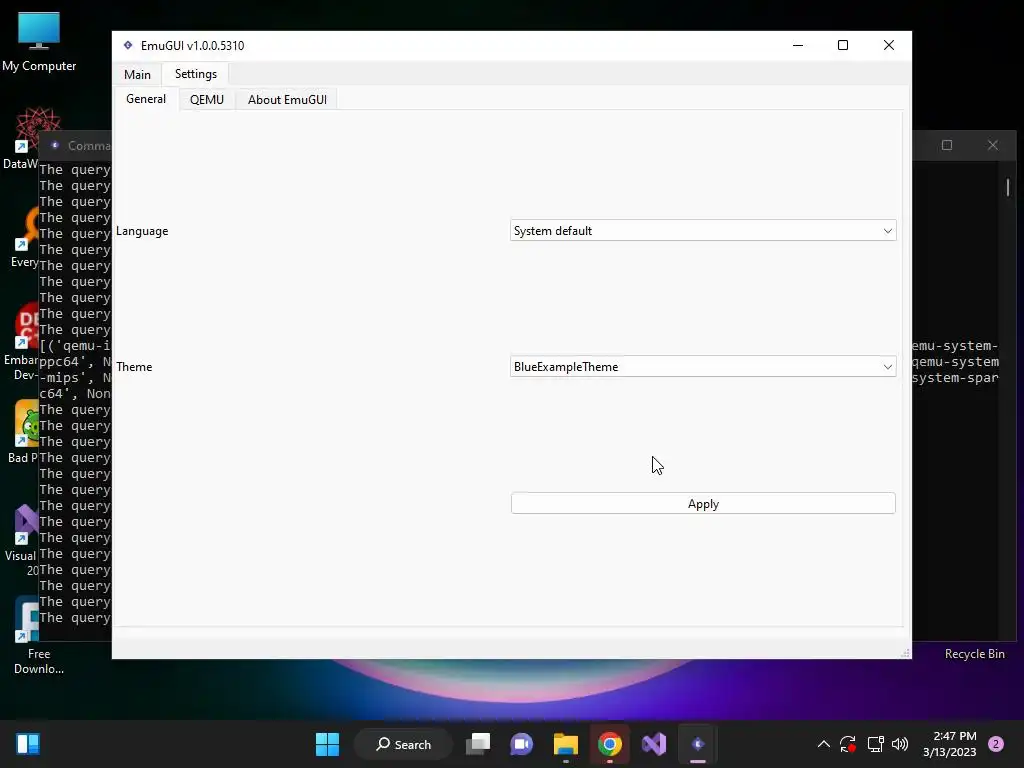This screenshot has width=1024, height=768.
Task: Click the sync tray icon with red dot
Action: coord(848,744)
